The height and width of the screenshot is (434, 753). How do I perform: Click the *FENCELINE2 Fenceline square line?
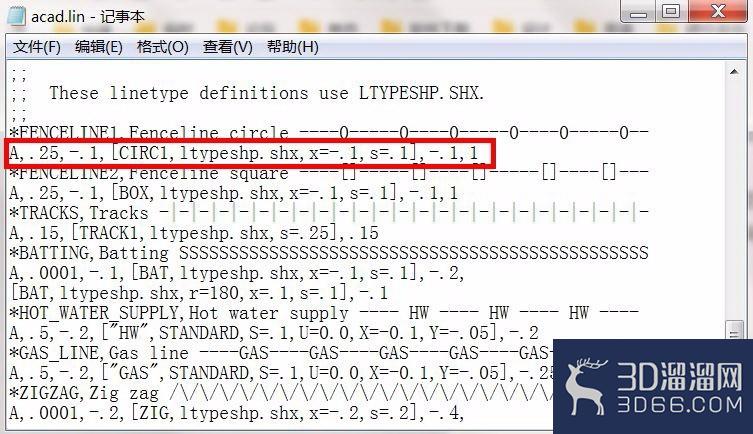coord(329,172)
